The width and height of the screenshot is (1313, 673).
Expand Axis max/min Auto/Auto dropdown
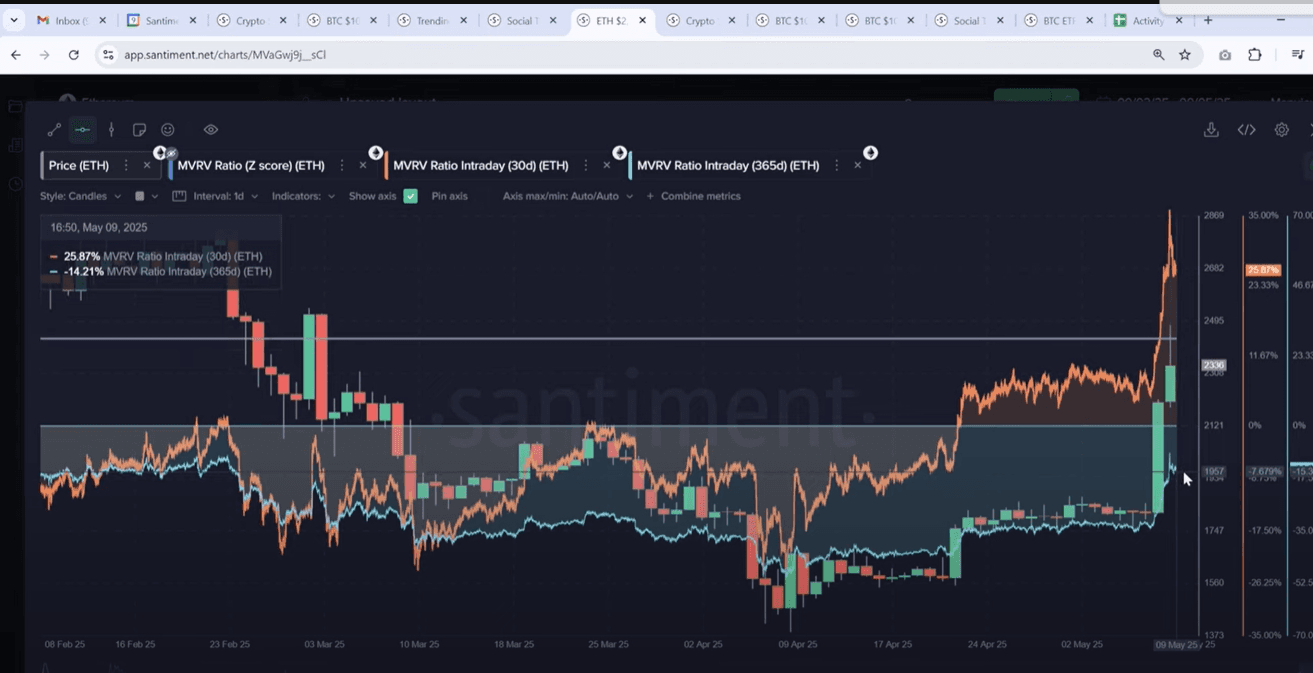click(x=567, y=196)
